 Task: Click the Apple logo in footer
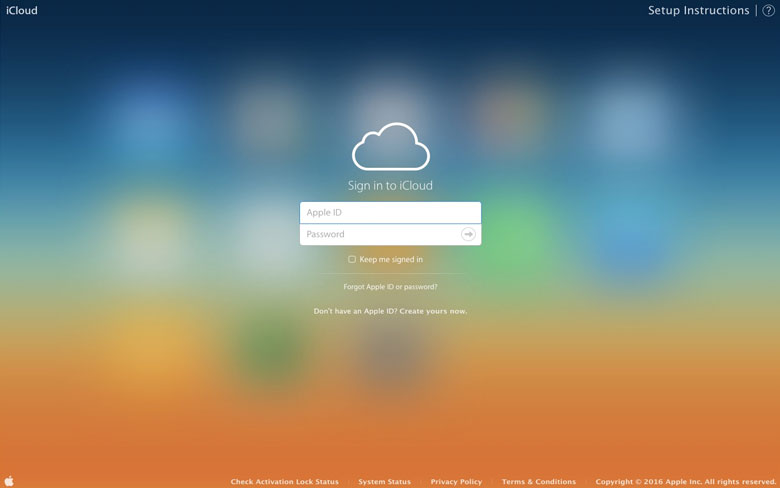coord(9,481)
